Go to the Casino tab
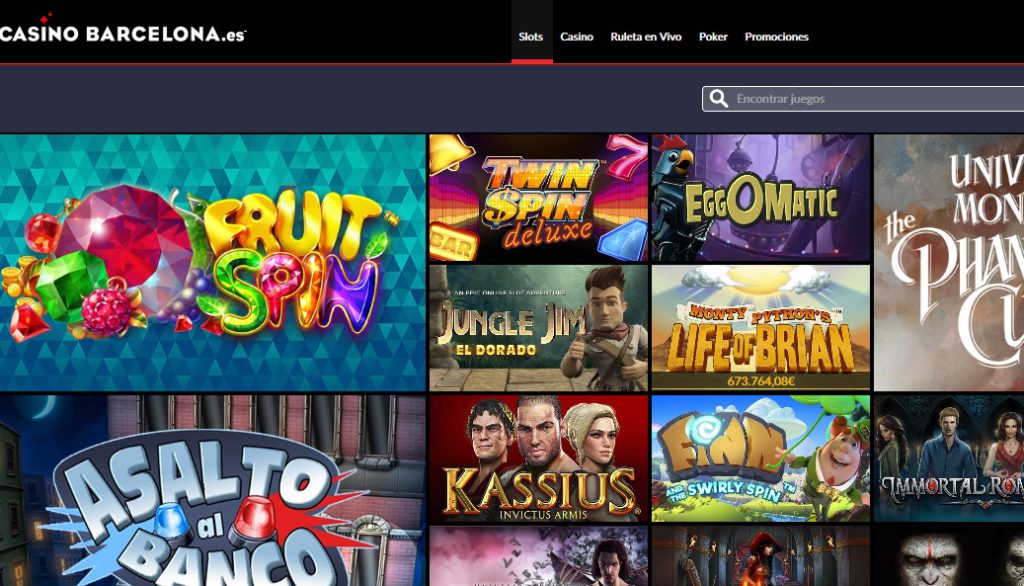This screenshot has width=1024, height=586. 577,37
